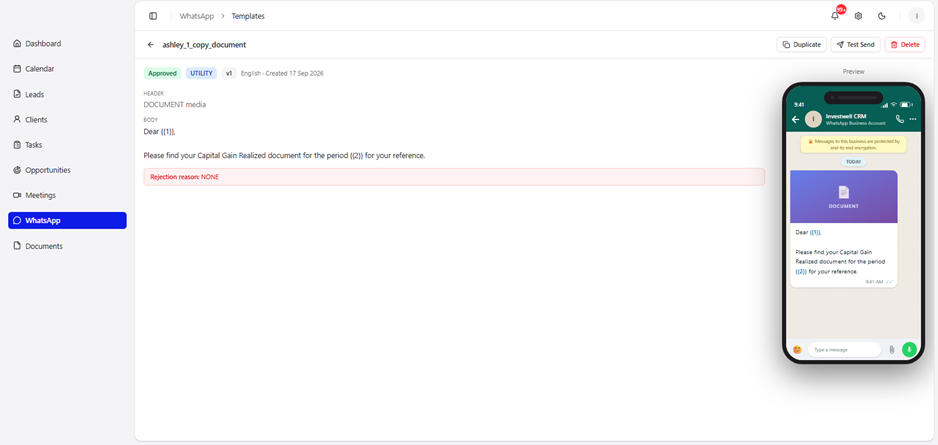Click the Preview label above phone
Viewport: 938px width, 445px height.
click(x=854, y=71)
